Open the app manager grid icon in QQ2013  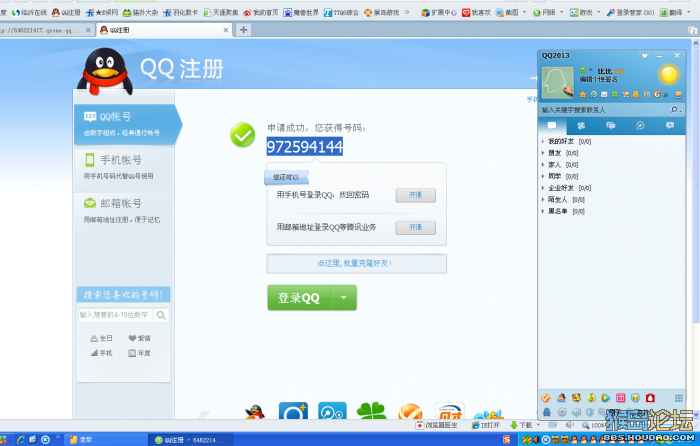click(x=679, y=398)
